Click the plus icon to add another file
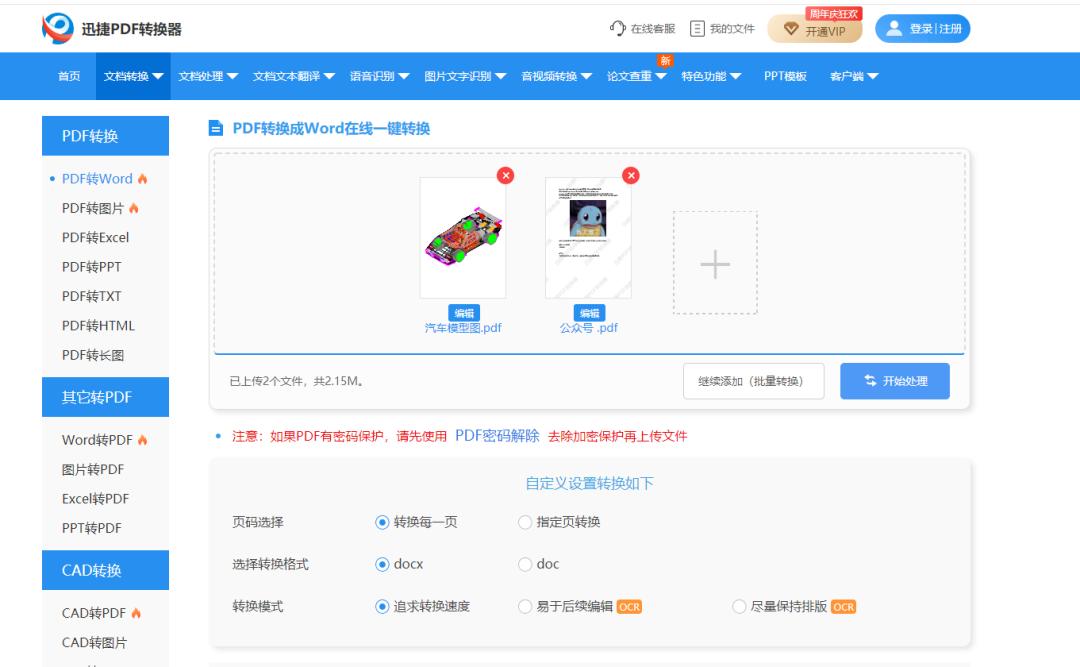The image size is (1080, 667). coord(714,264)
